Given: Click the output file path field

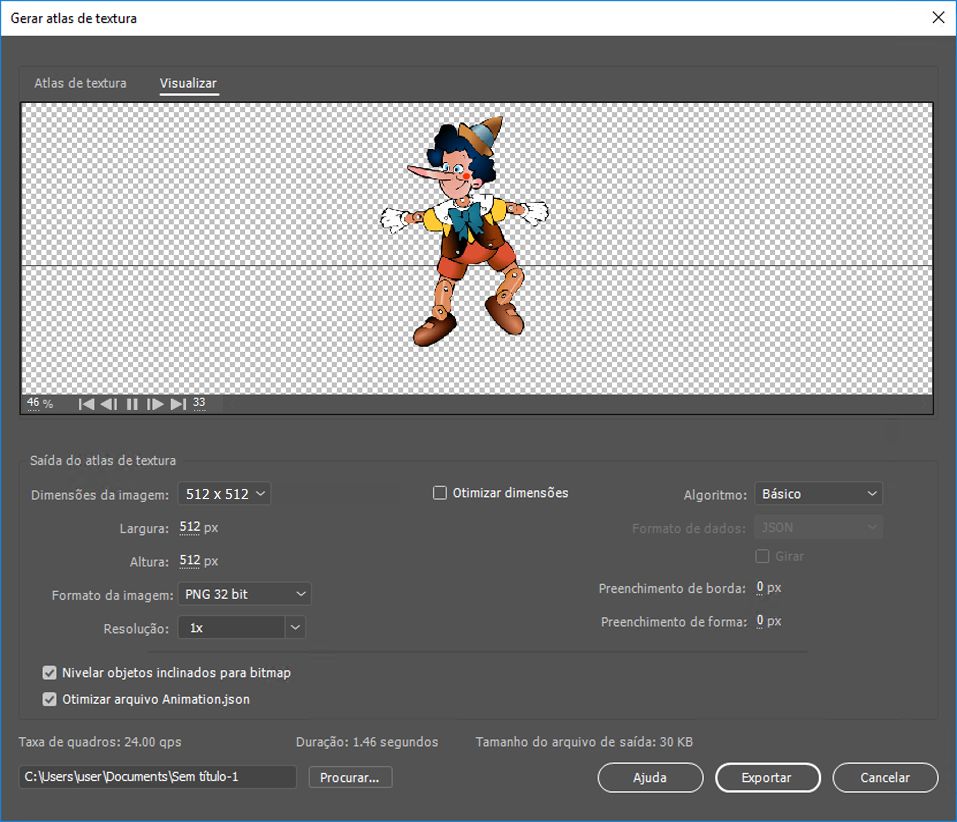Looking at the screenshot, I should [x=157, y=777].
